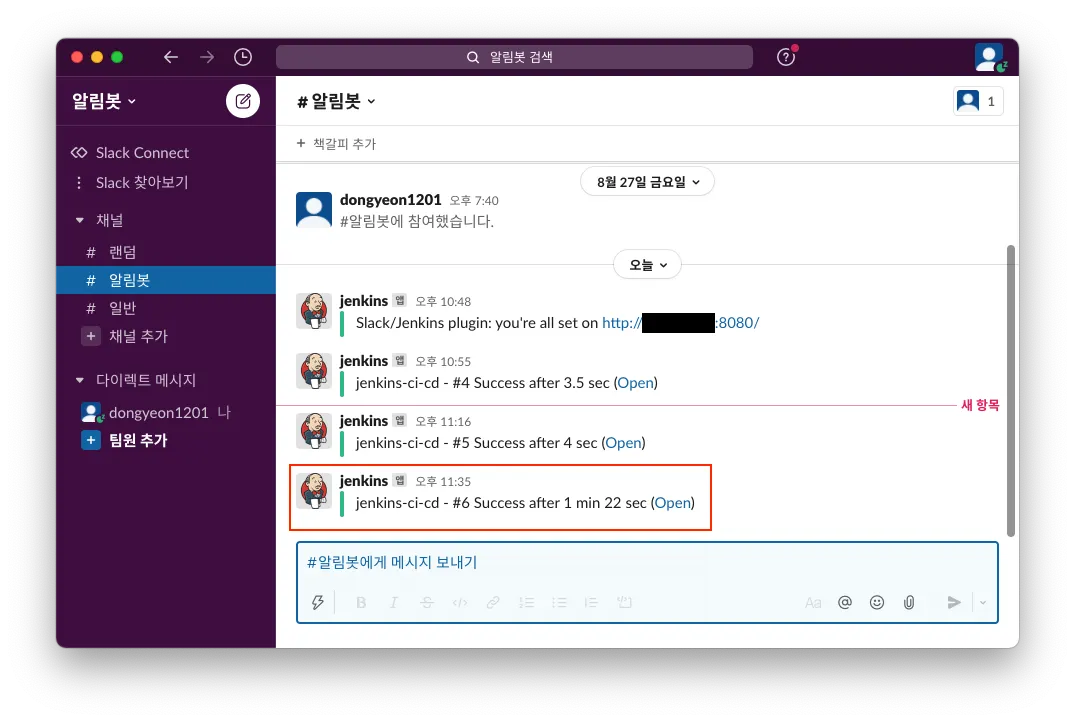This screenshot has height=722, width=1075.
Task: Go forward with the right arrow
Action: [206, 57]
